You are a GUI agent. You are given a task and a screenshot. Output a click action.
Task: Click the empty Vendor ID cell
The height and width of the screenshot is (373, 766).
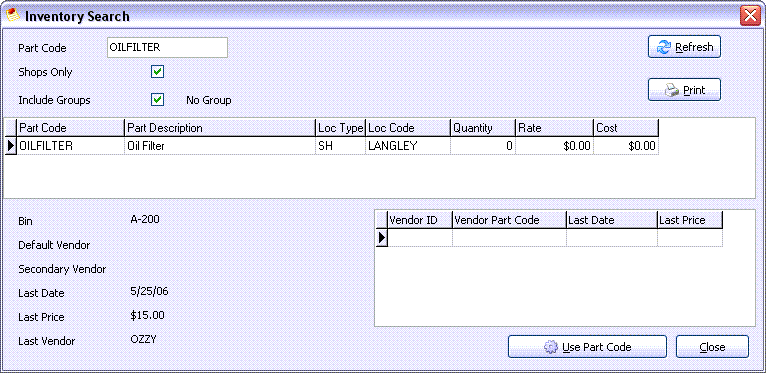point(420,238)
